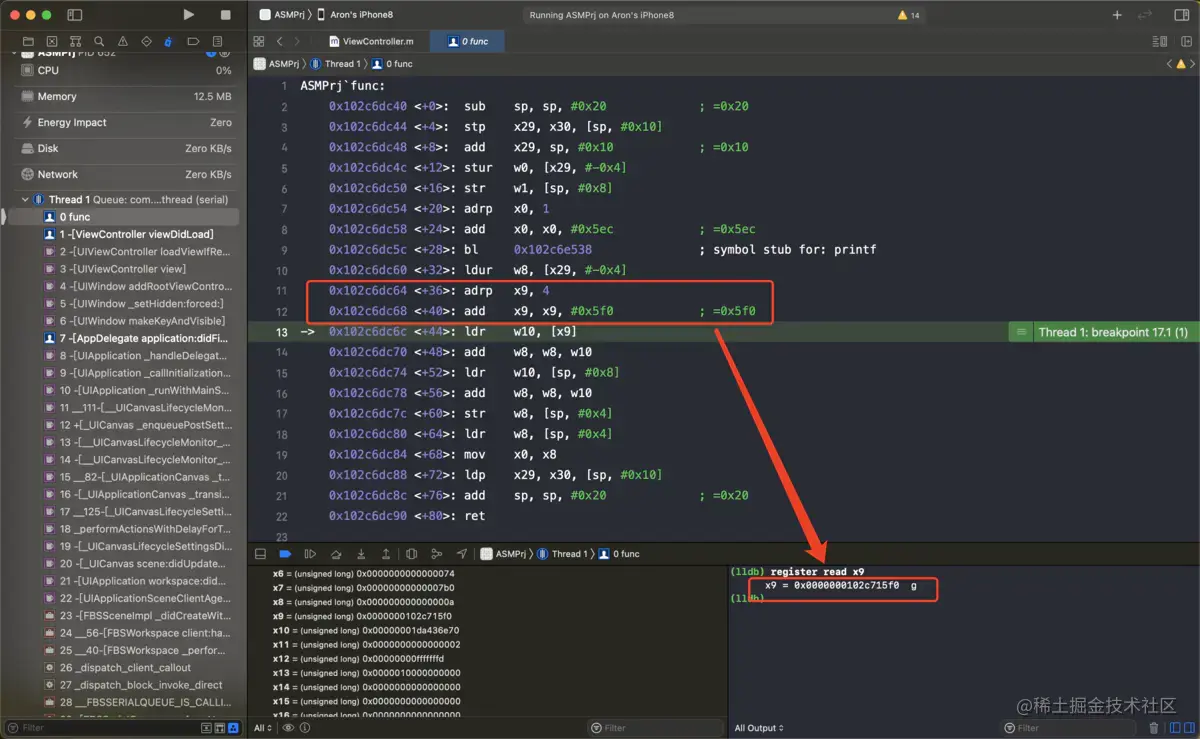Viewport: 1200px width, 739px height.
Task: Open the related items grid icon
Action: point(259,41)
